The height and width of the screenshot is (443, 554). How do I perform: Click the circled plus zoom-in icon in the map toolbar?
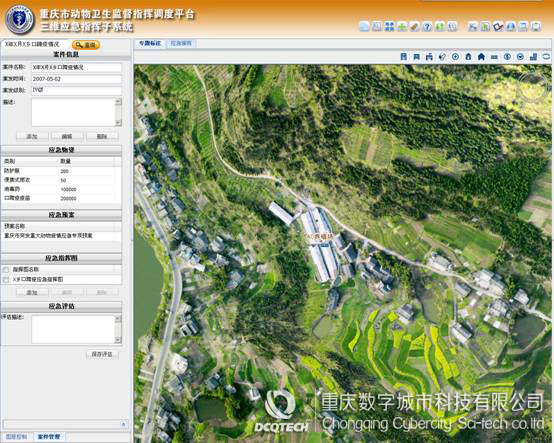pyautogui.click(x=455, y=57)
